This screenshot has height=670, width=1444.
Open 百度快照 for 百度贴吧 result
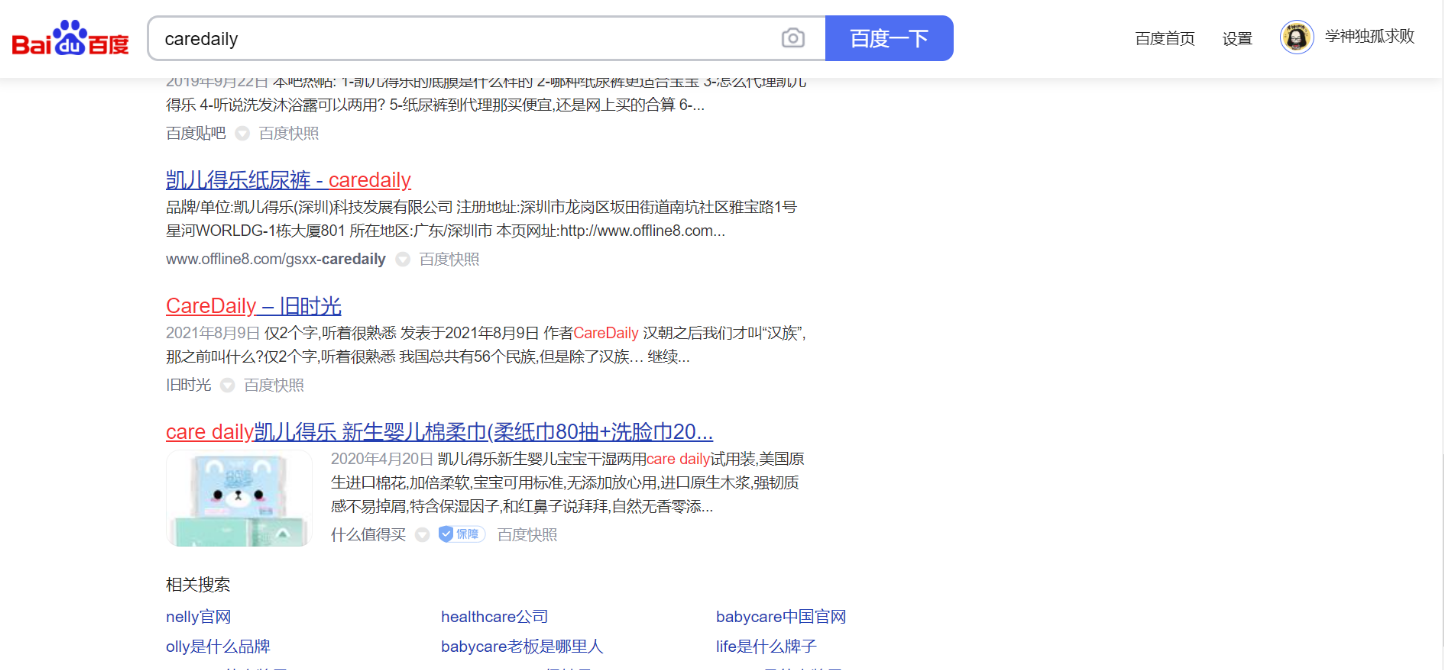click(289, 133)
